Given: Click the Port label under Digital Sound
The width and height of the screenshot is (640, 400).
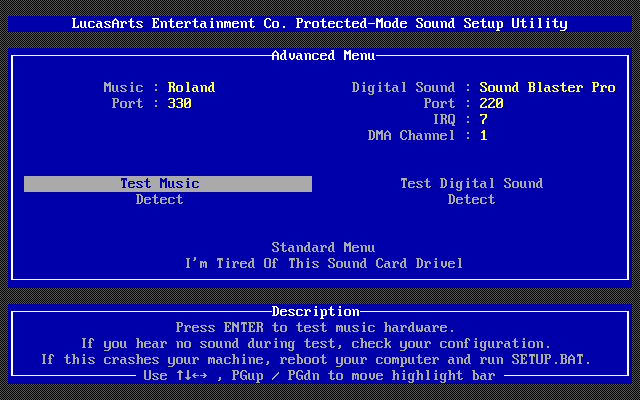Looking at the screenshot, I should (x=439, y=104).
